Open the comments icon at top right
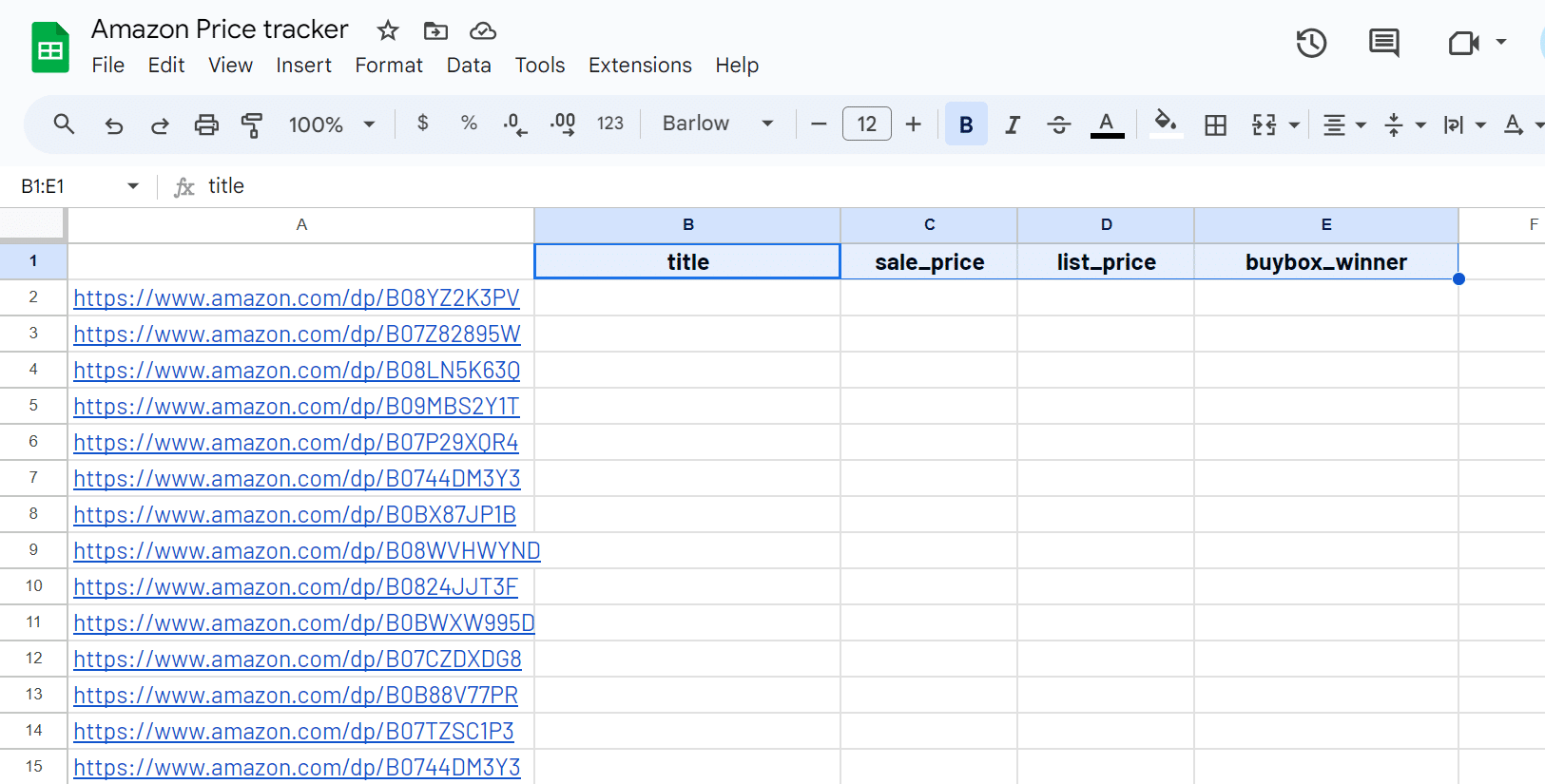The image size is (1545, 784). click(1383, 43)
